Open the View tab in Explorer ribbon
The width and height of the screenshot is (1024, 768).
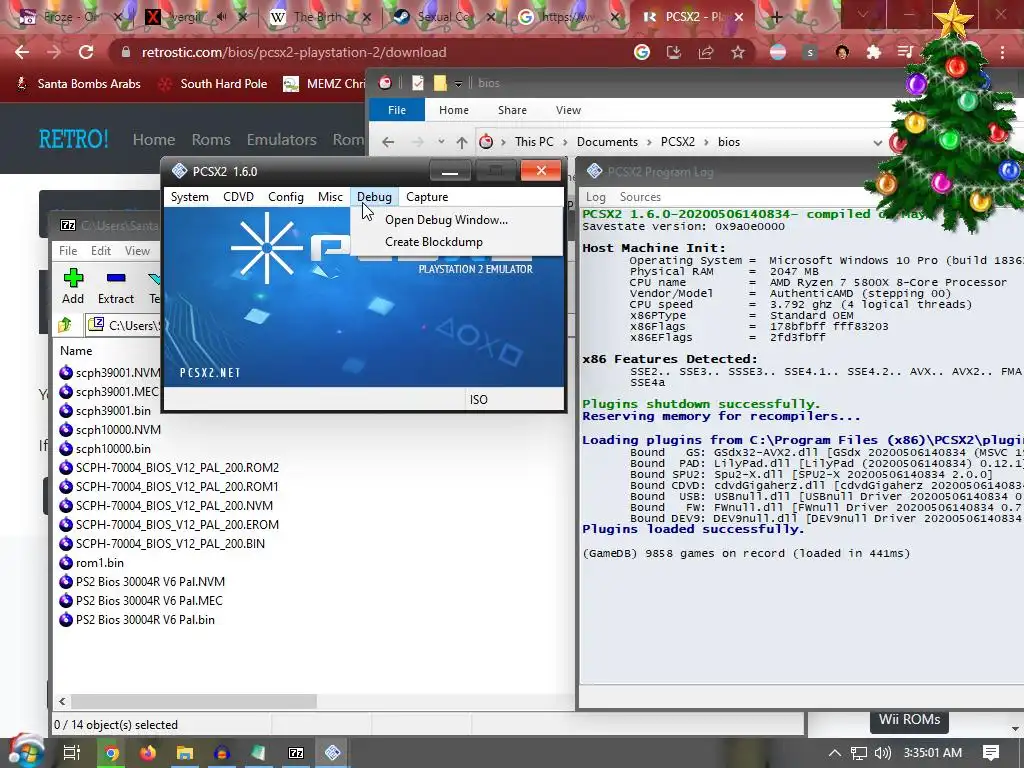pyautogui.click(x=568, y=110)
